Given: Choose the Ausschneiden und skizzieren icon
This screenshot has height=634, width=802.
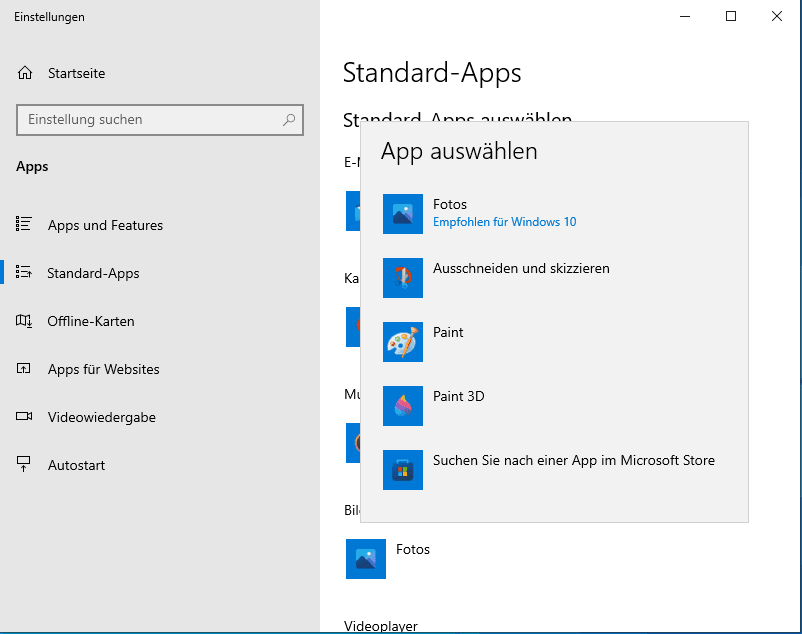Looking at the screenshot, I should (403, 278).
